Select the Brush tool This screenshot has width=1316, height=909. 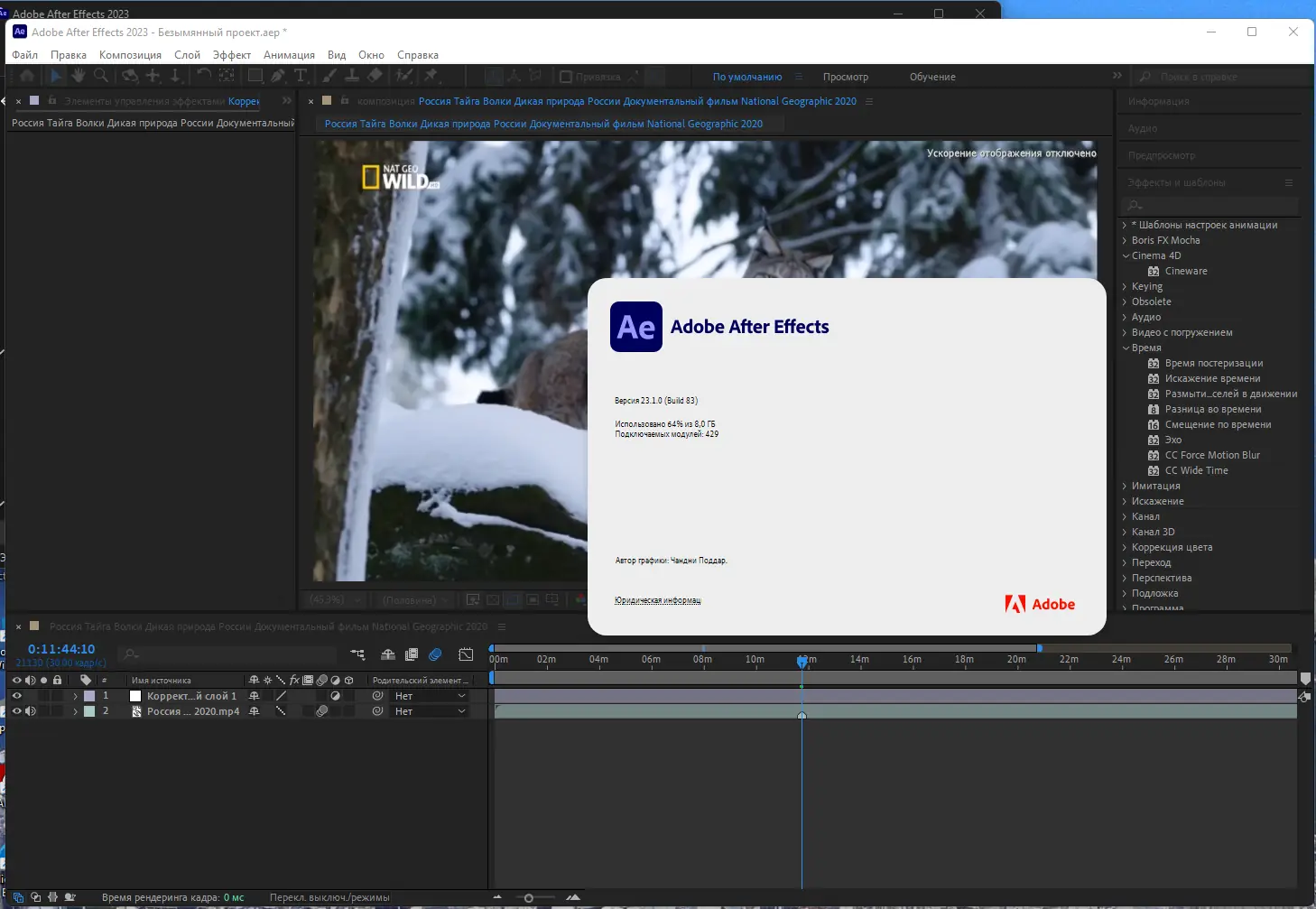[x=330, y=76]
